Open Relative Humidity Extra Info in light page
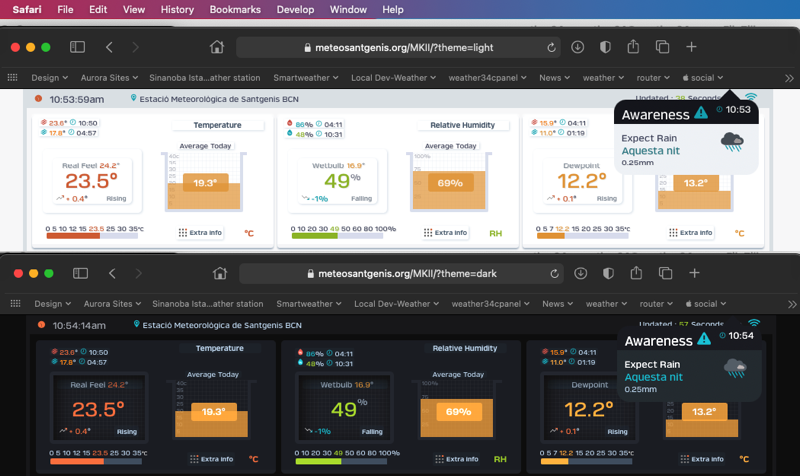 click(445, 233)
